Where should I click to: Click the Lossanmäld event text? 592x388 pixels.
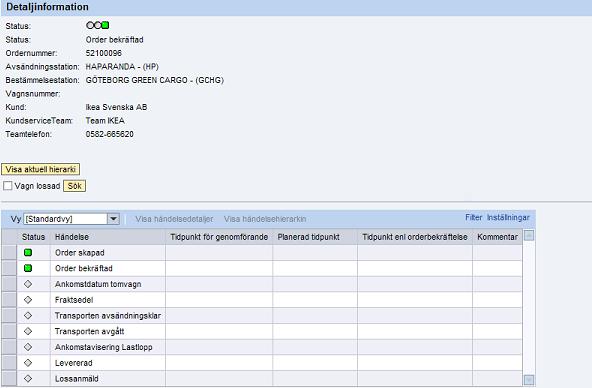(77, 379)
